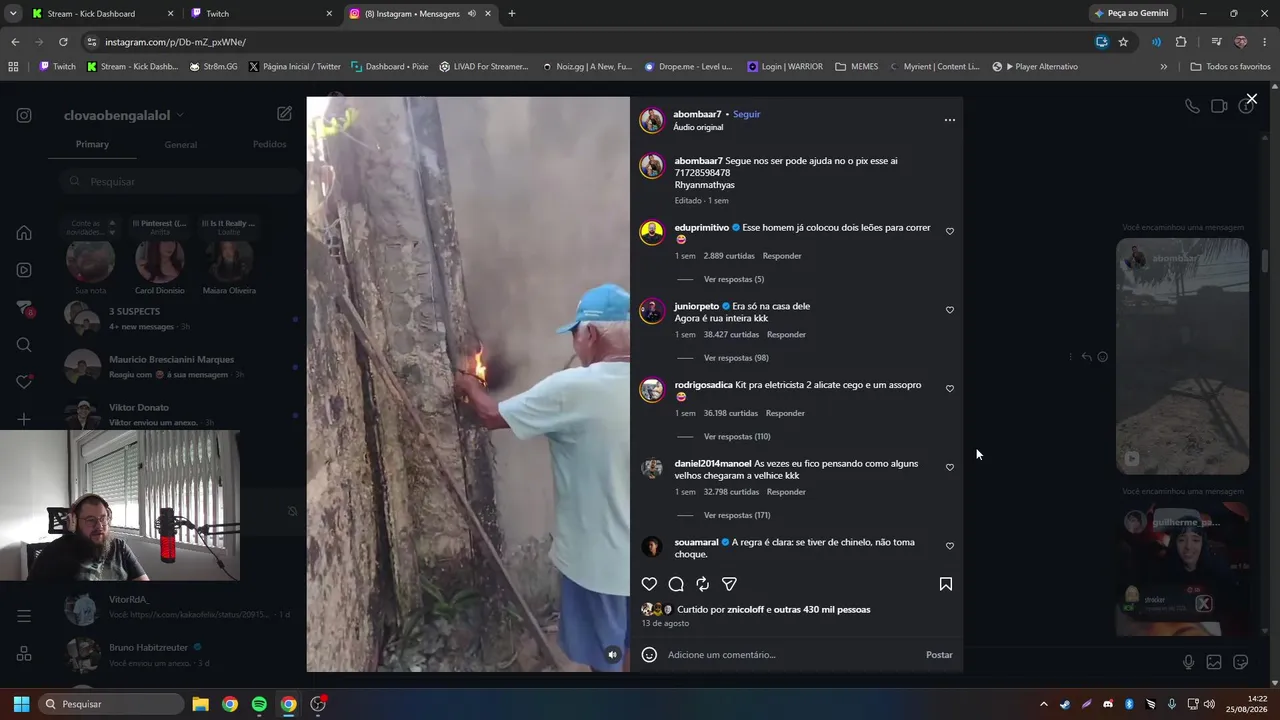Expand replies under eduprimitivo's comment (5)
This screenshot has height=720, width=1280.
point(734,280)
